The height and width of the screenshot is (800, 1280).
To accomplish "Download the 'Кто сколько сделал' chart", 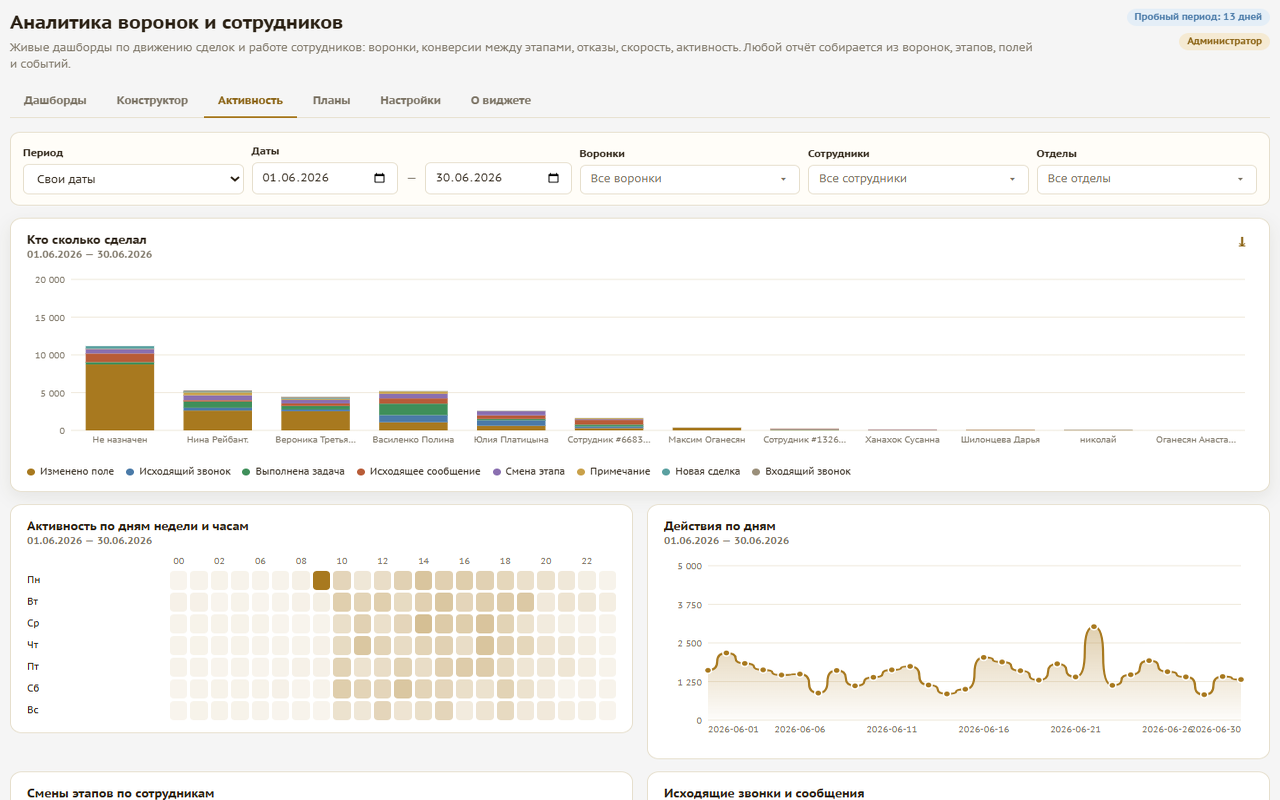I will (1242, 242).
